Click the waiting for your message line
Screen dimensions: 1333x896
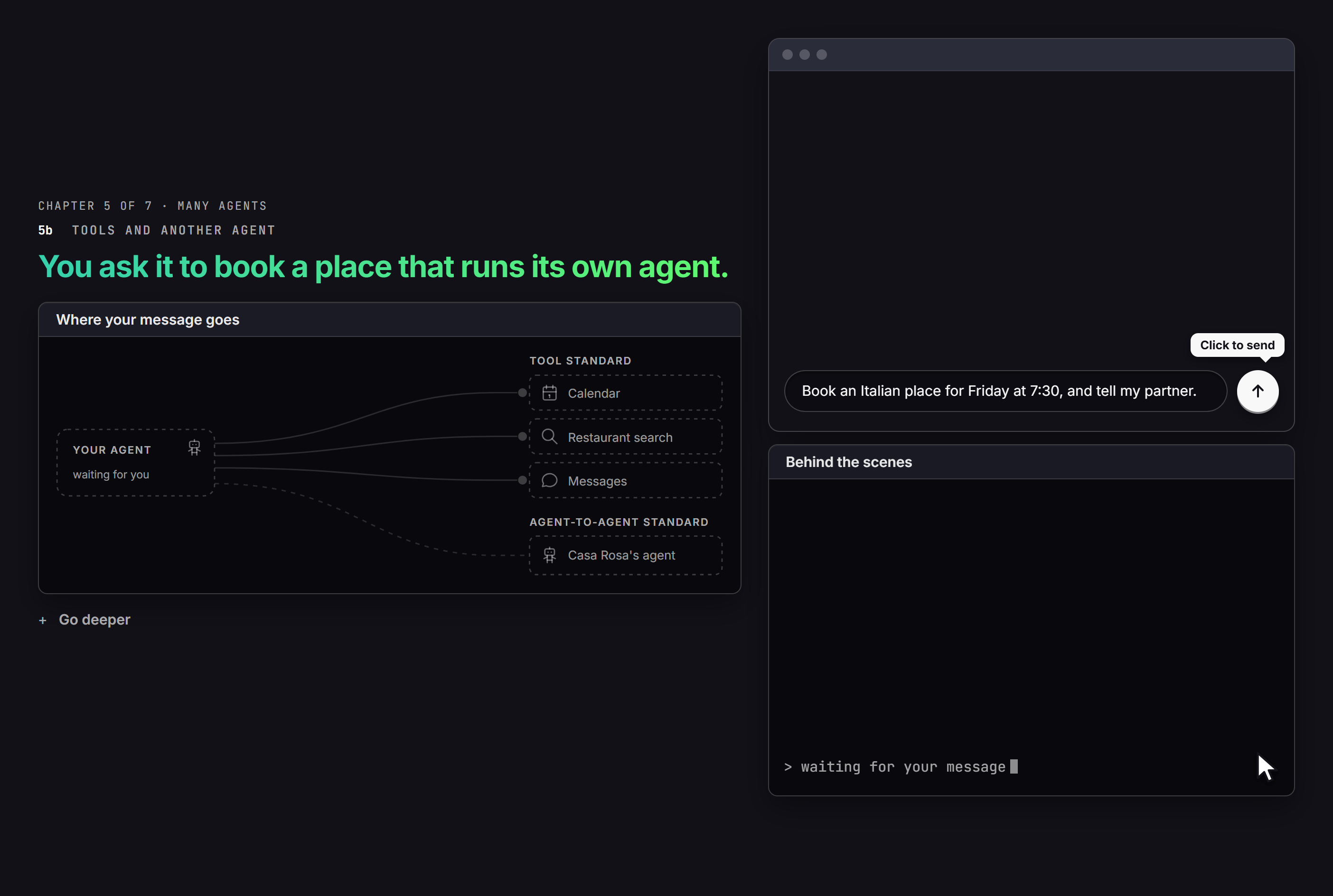[901, 767]
